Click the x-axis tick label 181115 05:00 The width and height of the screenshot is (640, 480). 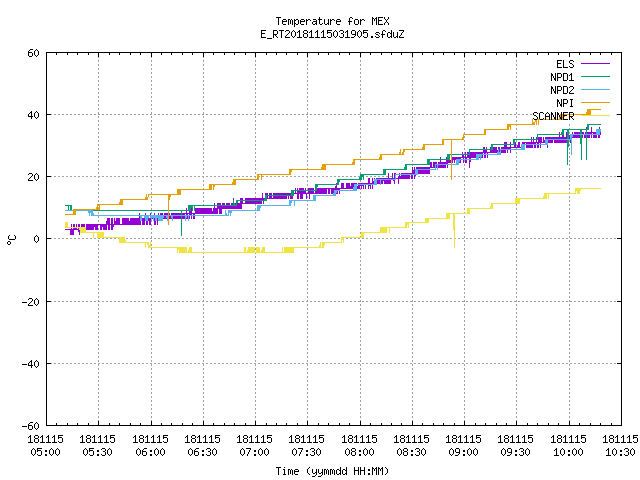45,446
